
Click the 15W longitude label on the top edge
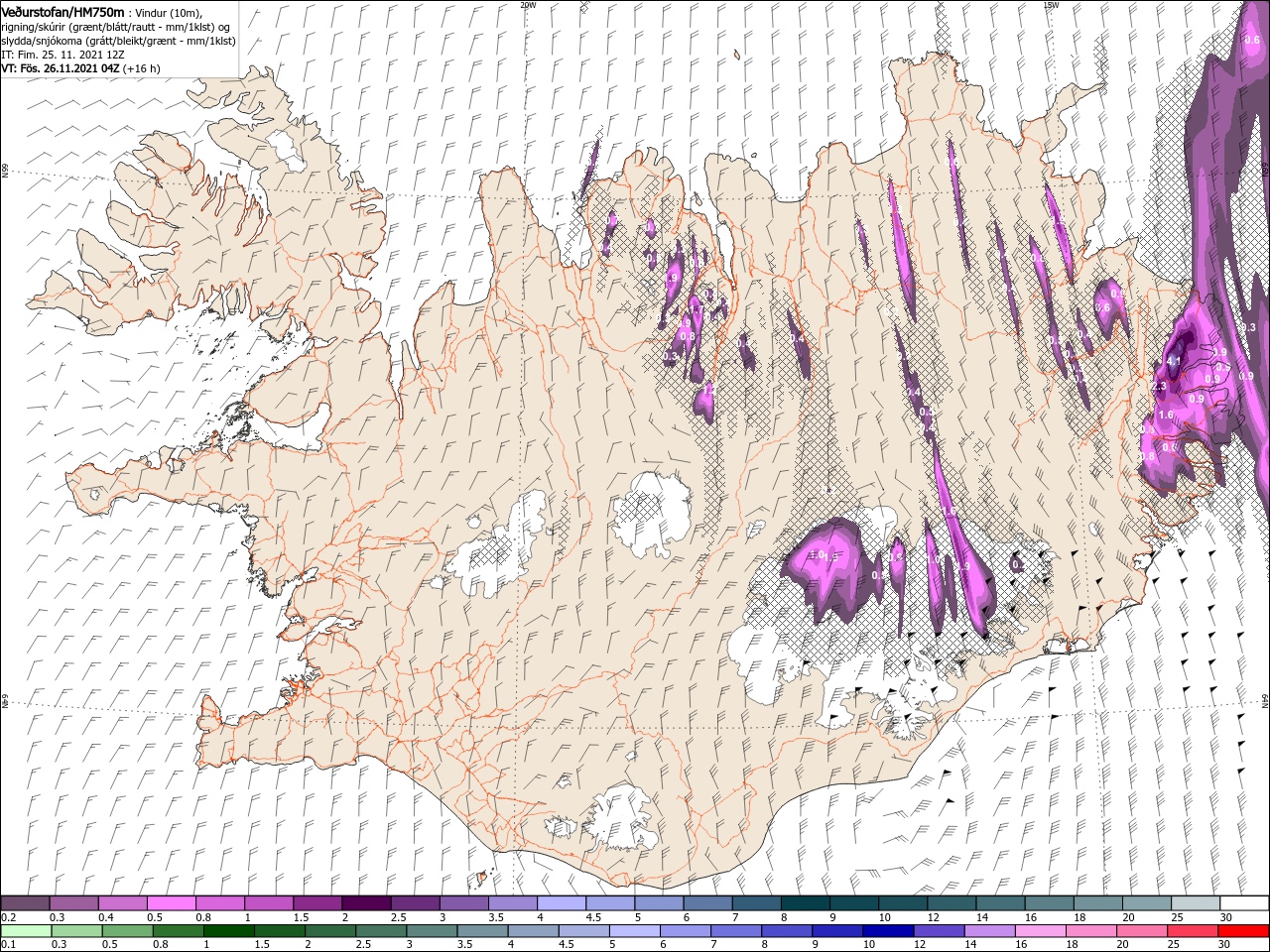1051,5
